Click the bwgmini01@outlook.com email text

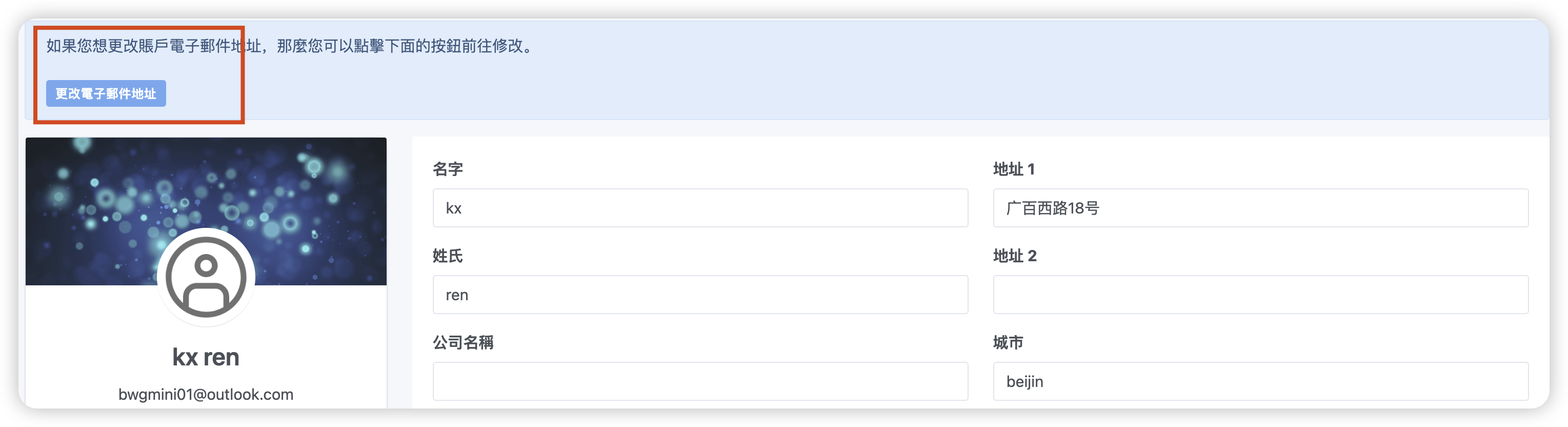pyautogui.click(x=206, y=395)
